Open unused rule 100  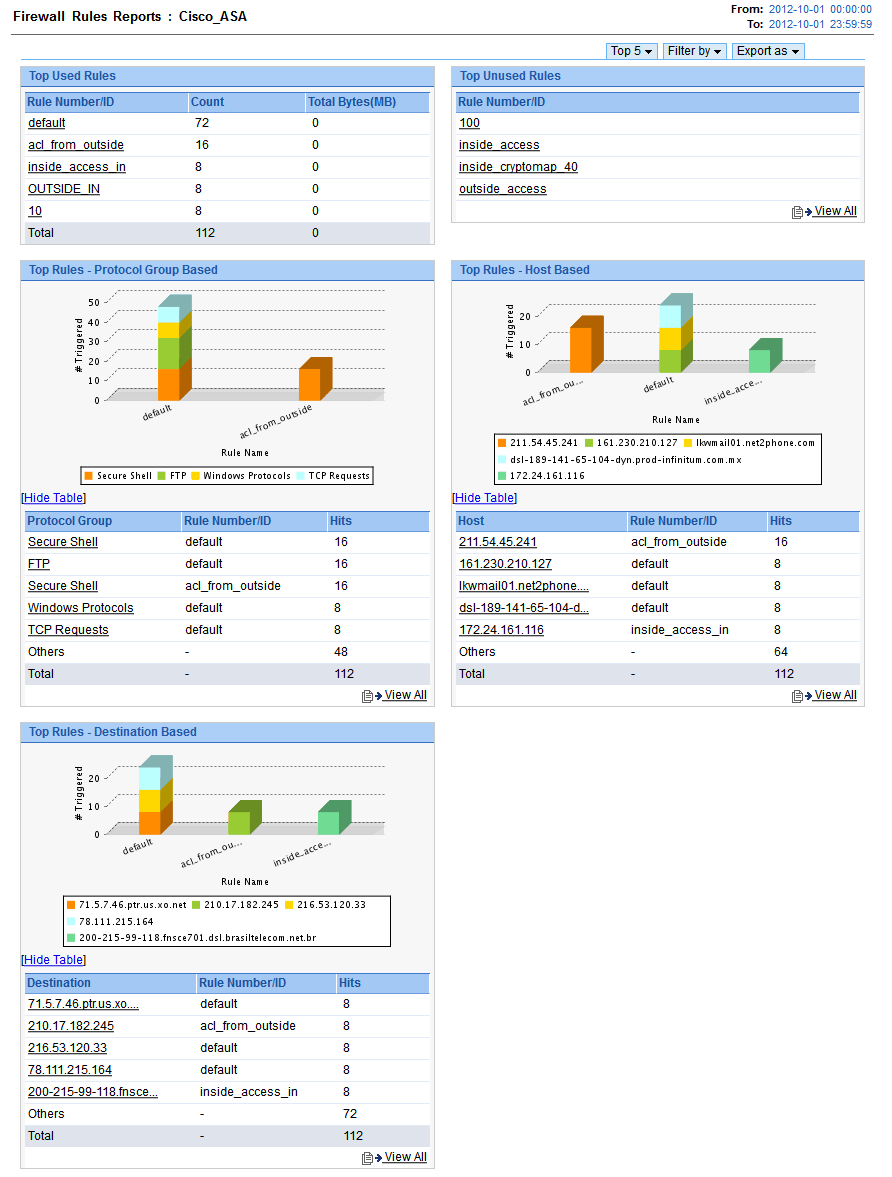(469, 123)
